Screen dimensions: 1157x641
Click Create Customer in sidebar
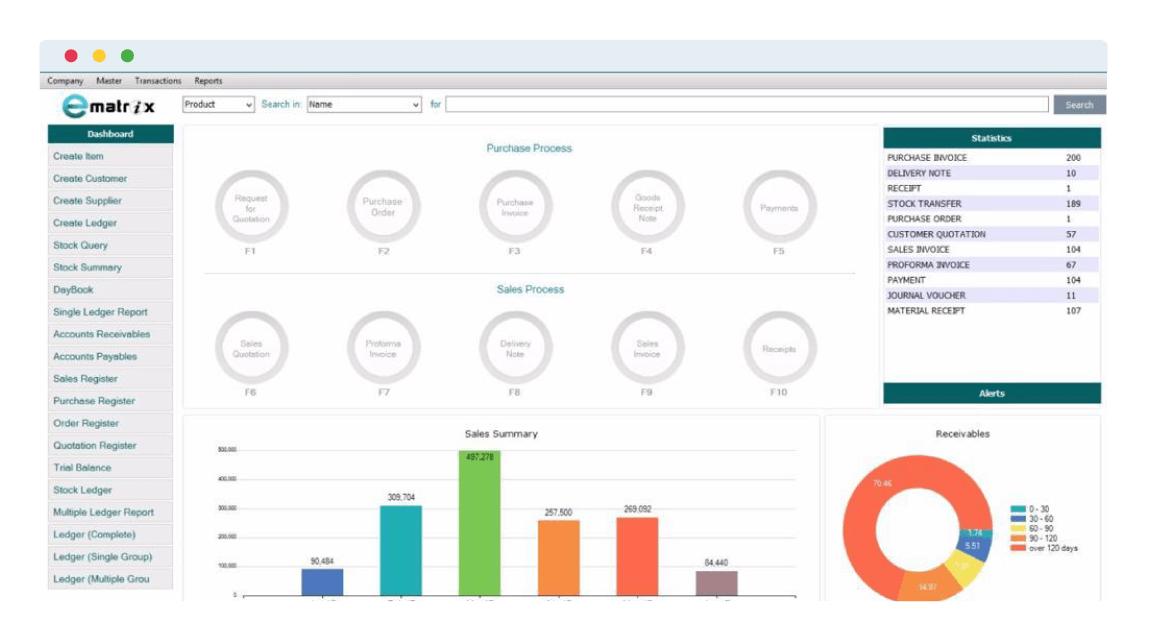(x=90, y=179)
